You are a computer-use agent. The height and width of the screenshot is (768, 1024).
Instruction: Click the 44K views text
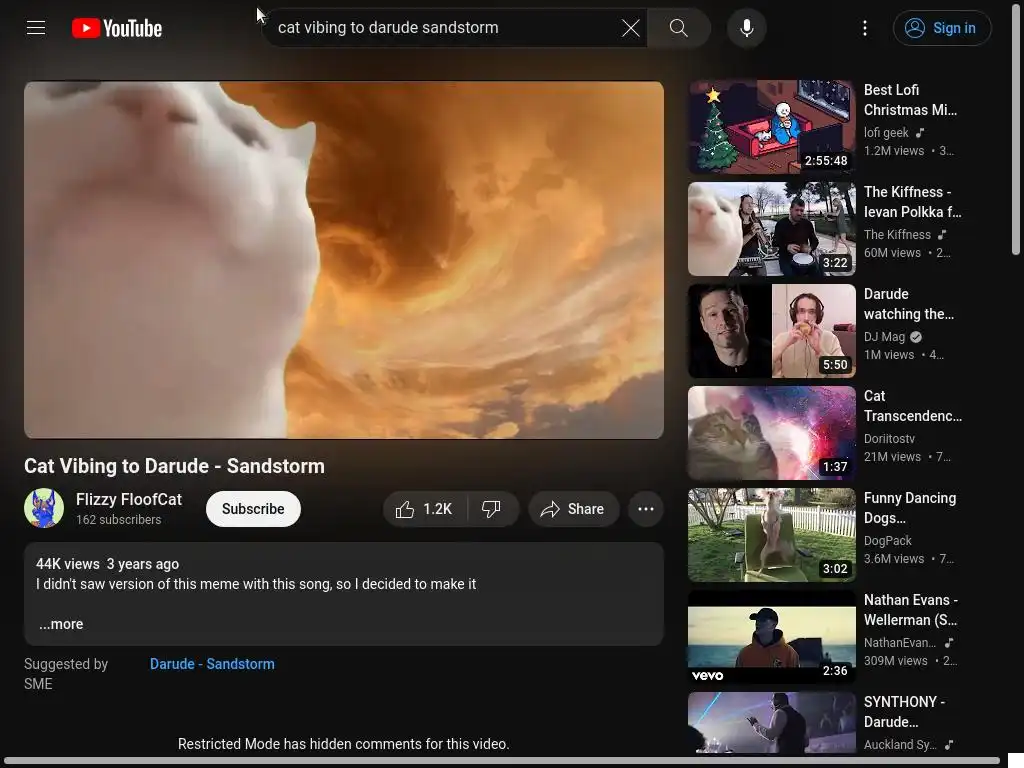click(x=67, y=564)
